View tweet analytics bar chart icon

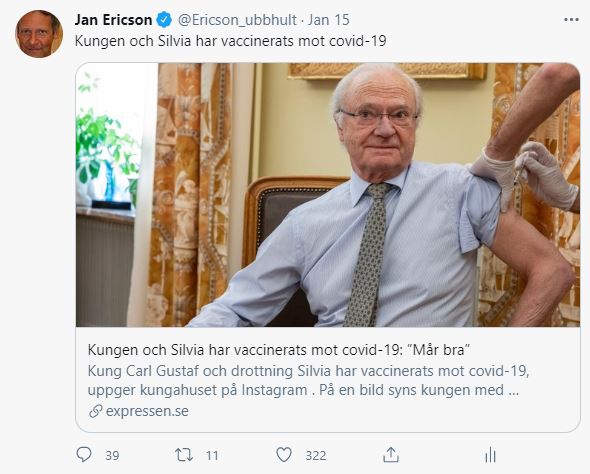[x=490, y=455]
